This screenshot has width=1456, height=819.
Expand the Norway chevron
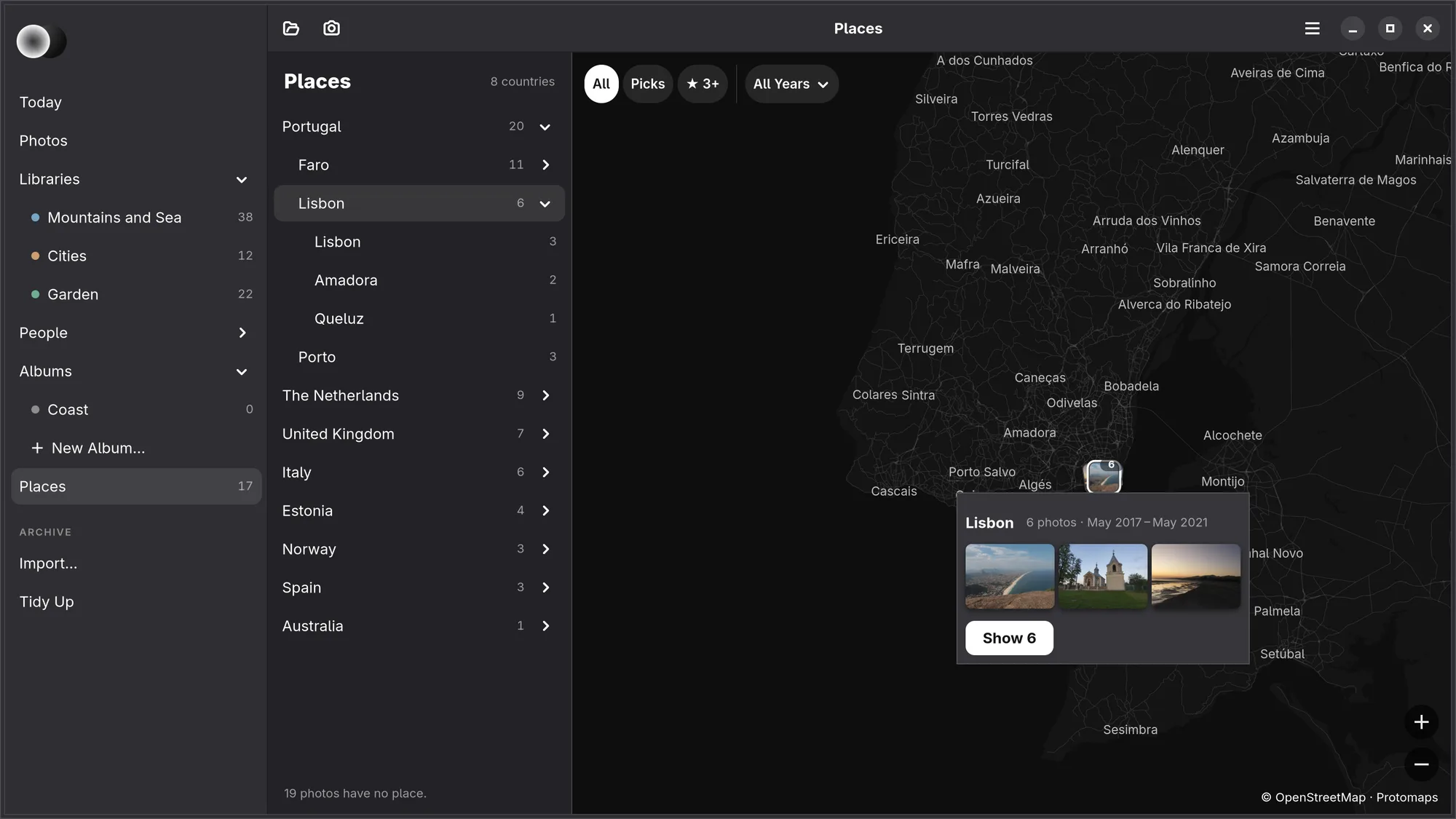coord(546,549)
